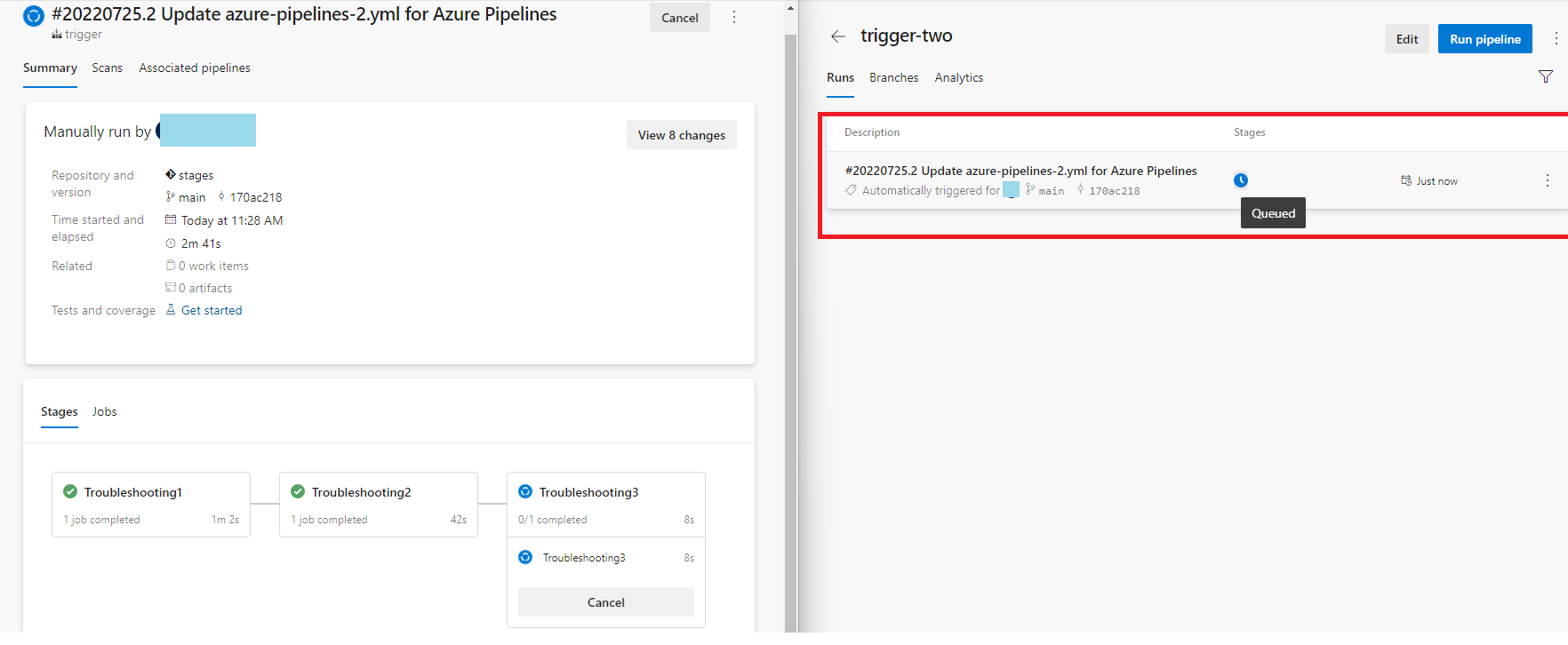
Task: Click the flask icon beside Get started
Action: coord(171,310)
